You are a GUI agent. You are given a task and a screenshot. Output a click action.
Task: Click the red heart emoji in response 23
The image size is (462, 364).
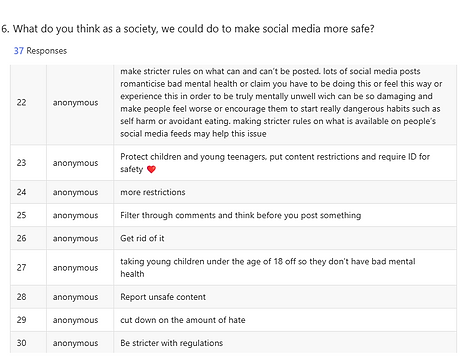151,169
